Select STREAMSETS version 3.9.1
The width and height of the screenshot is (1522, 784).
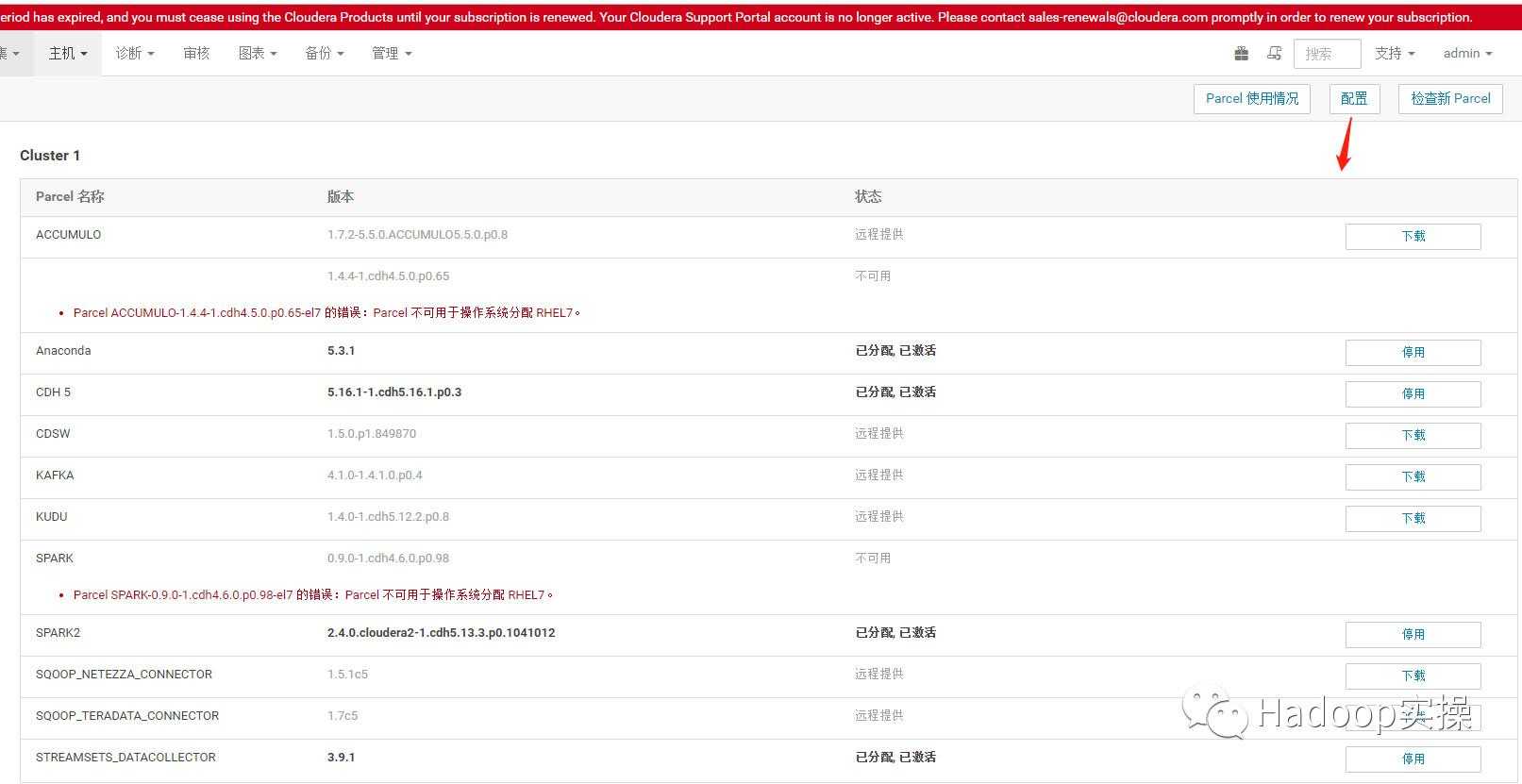click(x=341, y=757)
